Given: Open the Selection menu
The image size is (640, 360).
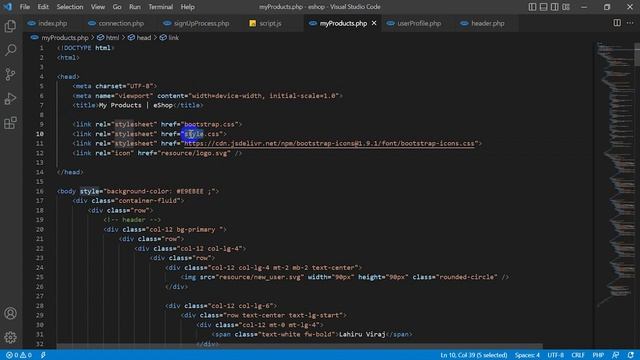Looking at the screenshot, I should 70,7.
